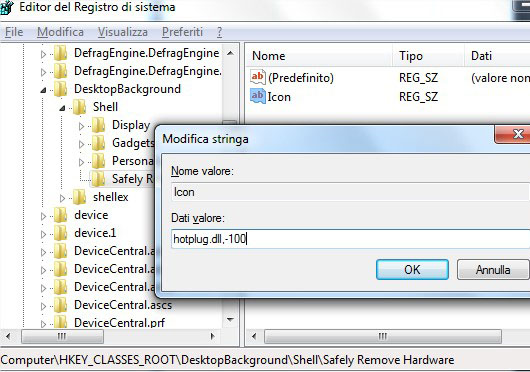Select the DeviceCentral.ascs folder icon

(x=61, y=305)
